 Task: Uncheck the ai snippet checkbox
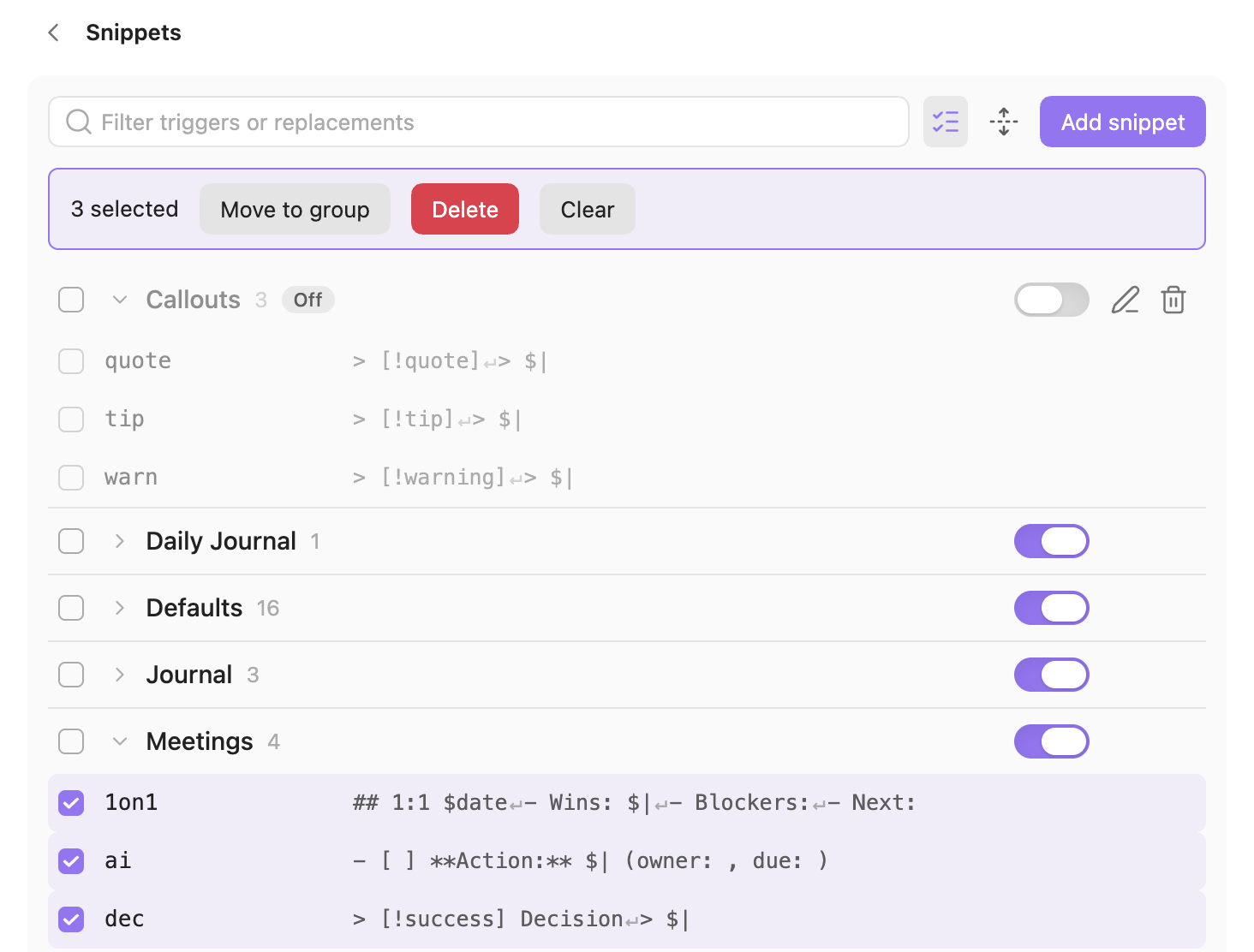point(71,861)
